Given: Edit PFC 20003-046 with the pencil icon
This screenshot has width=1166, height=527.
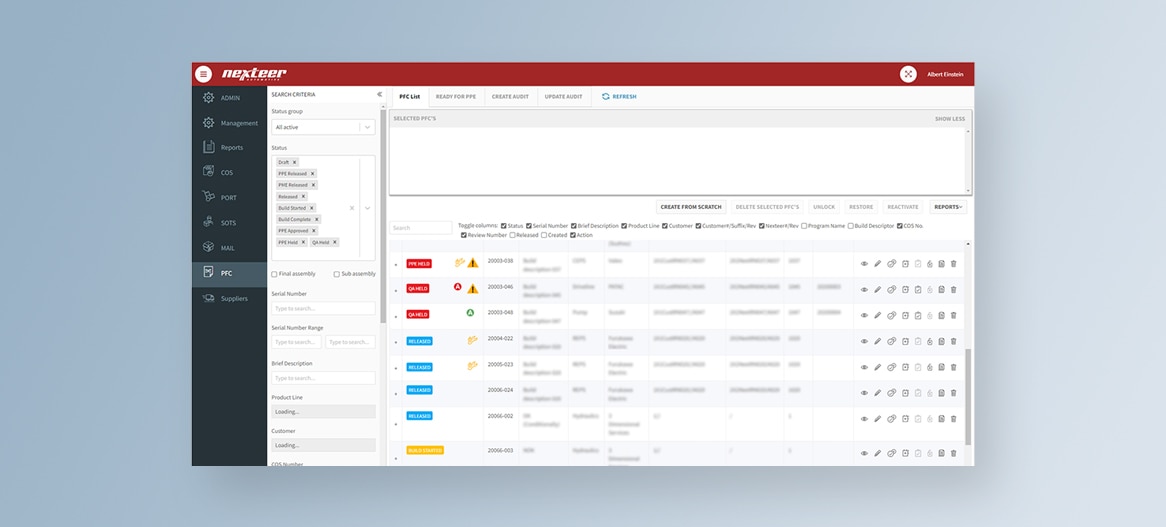Looking at the screenshot, I should tap(877, 289).
